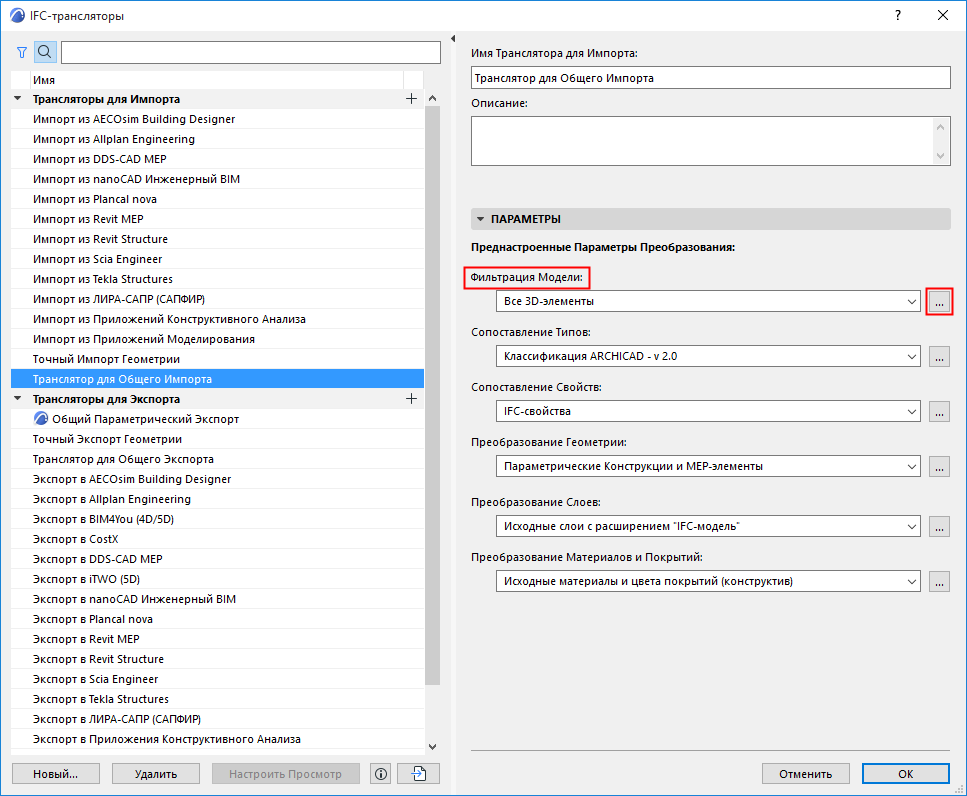Open options for Преобразование Геометрии
Viewport: 967px width, 796px height.
click(939, 466)
